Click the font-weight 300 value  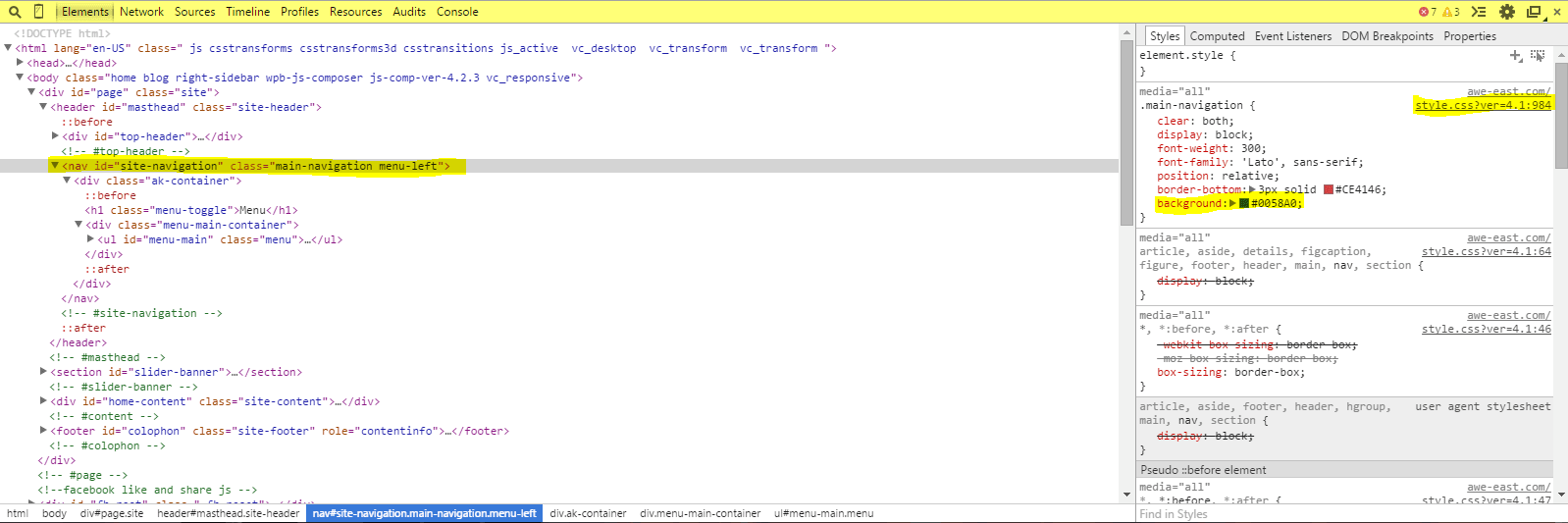pos(1253,148)
